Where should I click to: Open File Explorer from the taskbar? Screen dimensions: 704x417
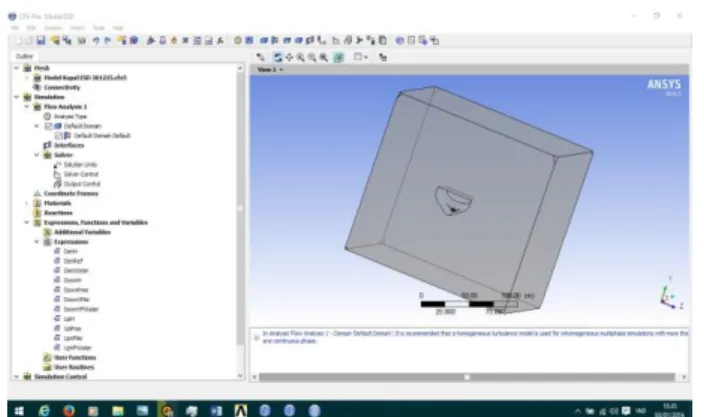(x=118, y=410)
